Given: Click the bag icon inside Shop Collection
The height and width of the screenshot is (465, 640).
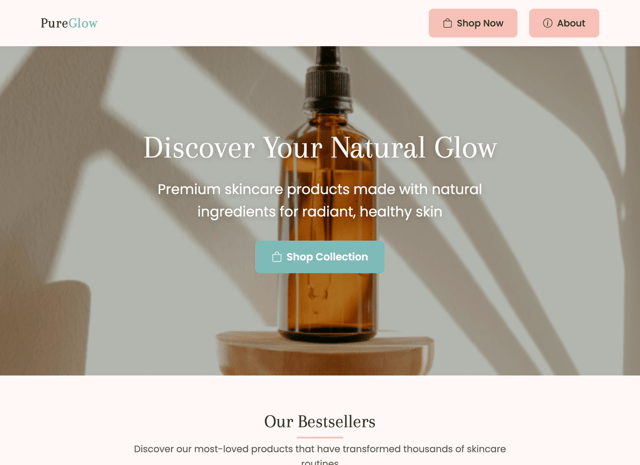Looking at the screenshot, I should [x=277, y=257].
